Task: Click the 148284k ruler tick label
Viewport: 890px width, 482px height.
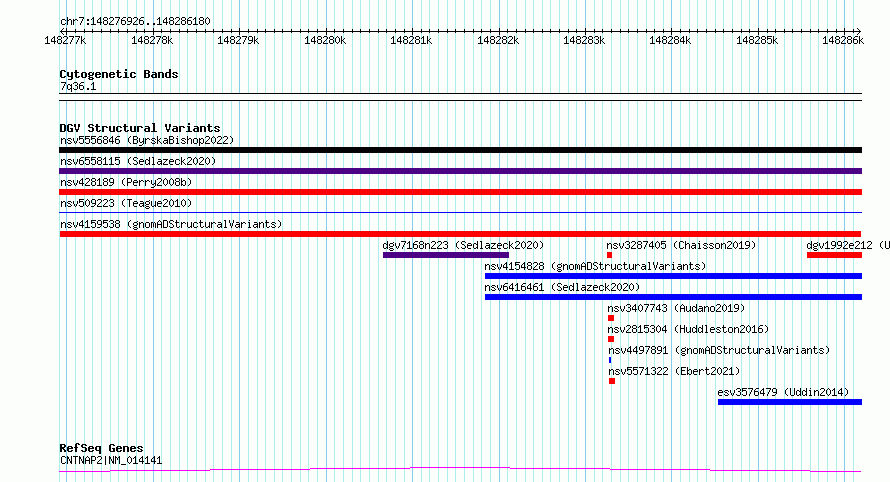Action: click(x=670, y=40)
